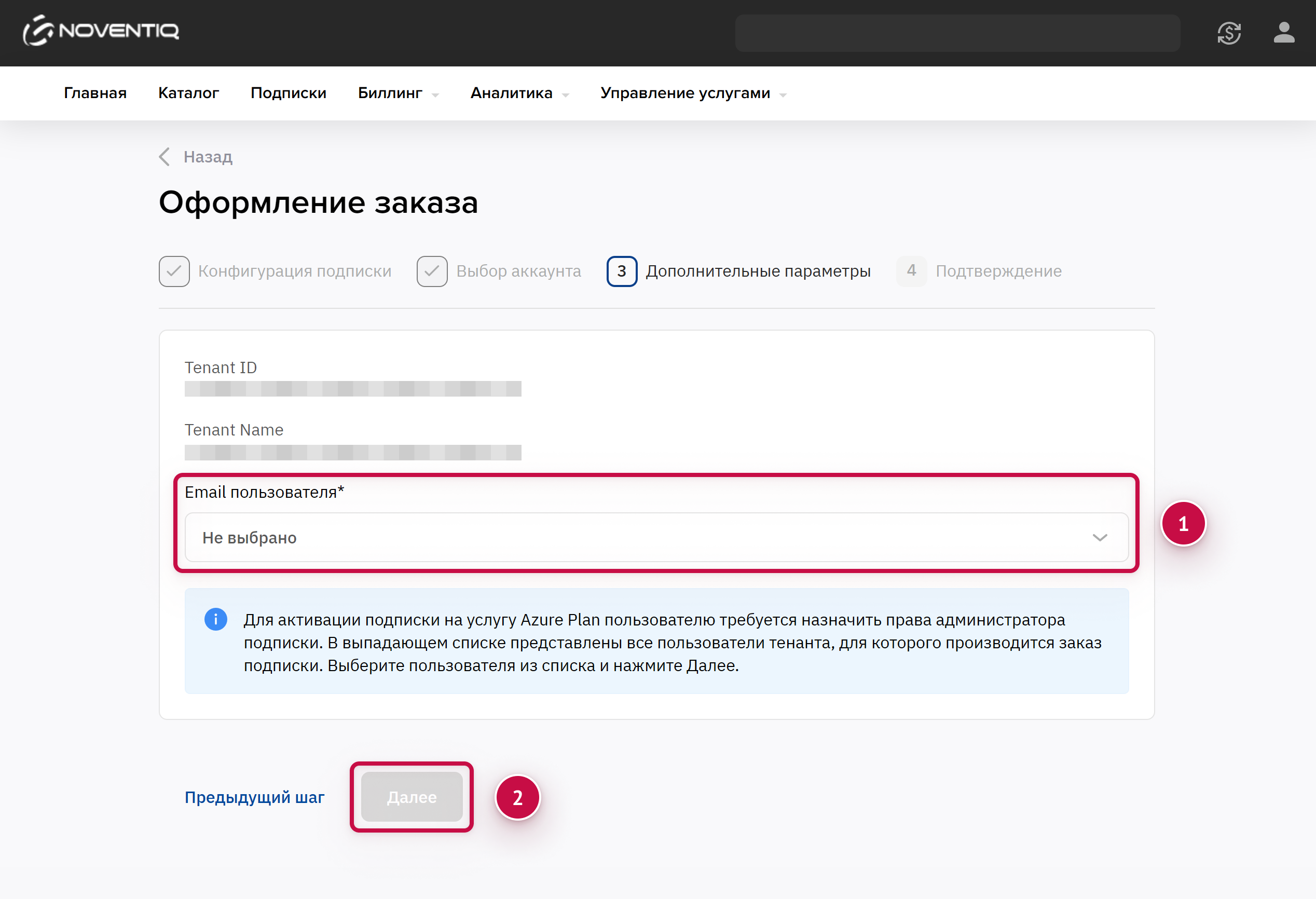Click the Выбор аккаунта completed checkmark
Screen dimensions: 1316x899
pyautogui.click(x=432, y=271)
